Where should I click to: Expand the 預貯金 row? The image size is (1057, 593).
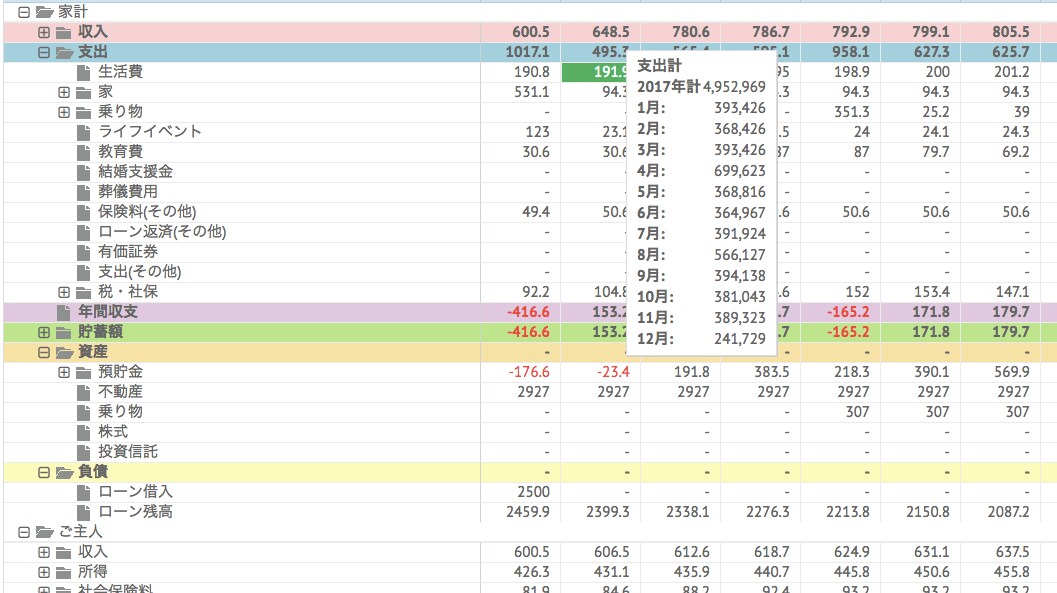[64, 372]
